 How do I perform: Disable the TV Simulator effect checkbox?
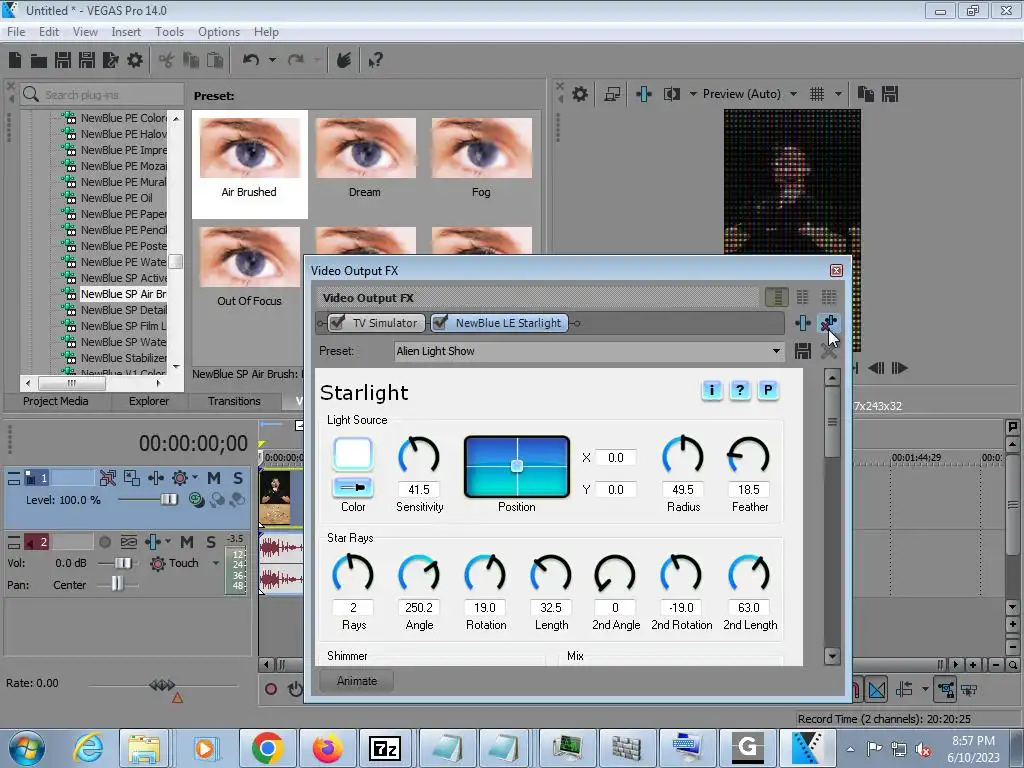338,323
